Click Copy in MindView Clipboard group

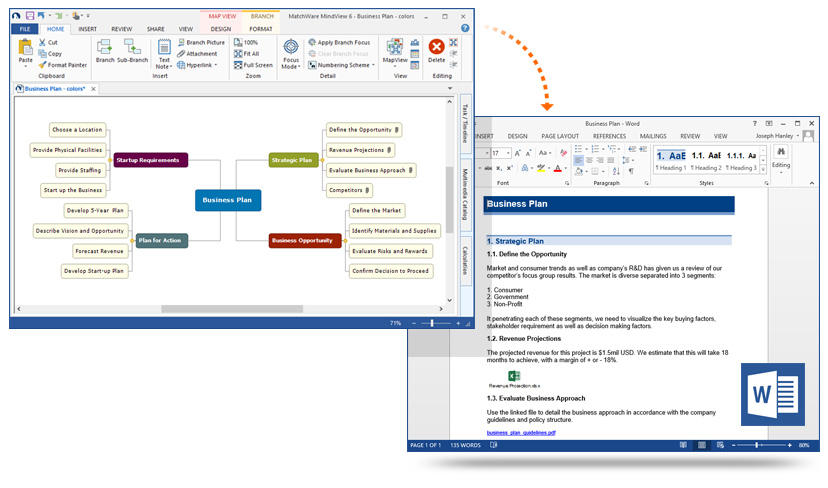point(50,54)
